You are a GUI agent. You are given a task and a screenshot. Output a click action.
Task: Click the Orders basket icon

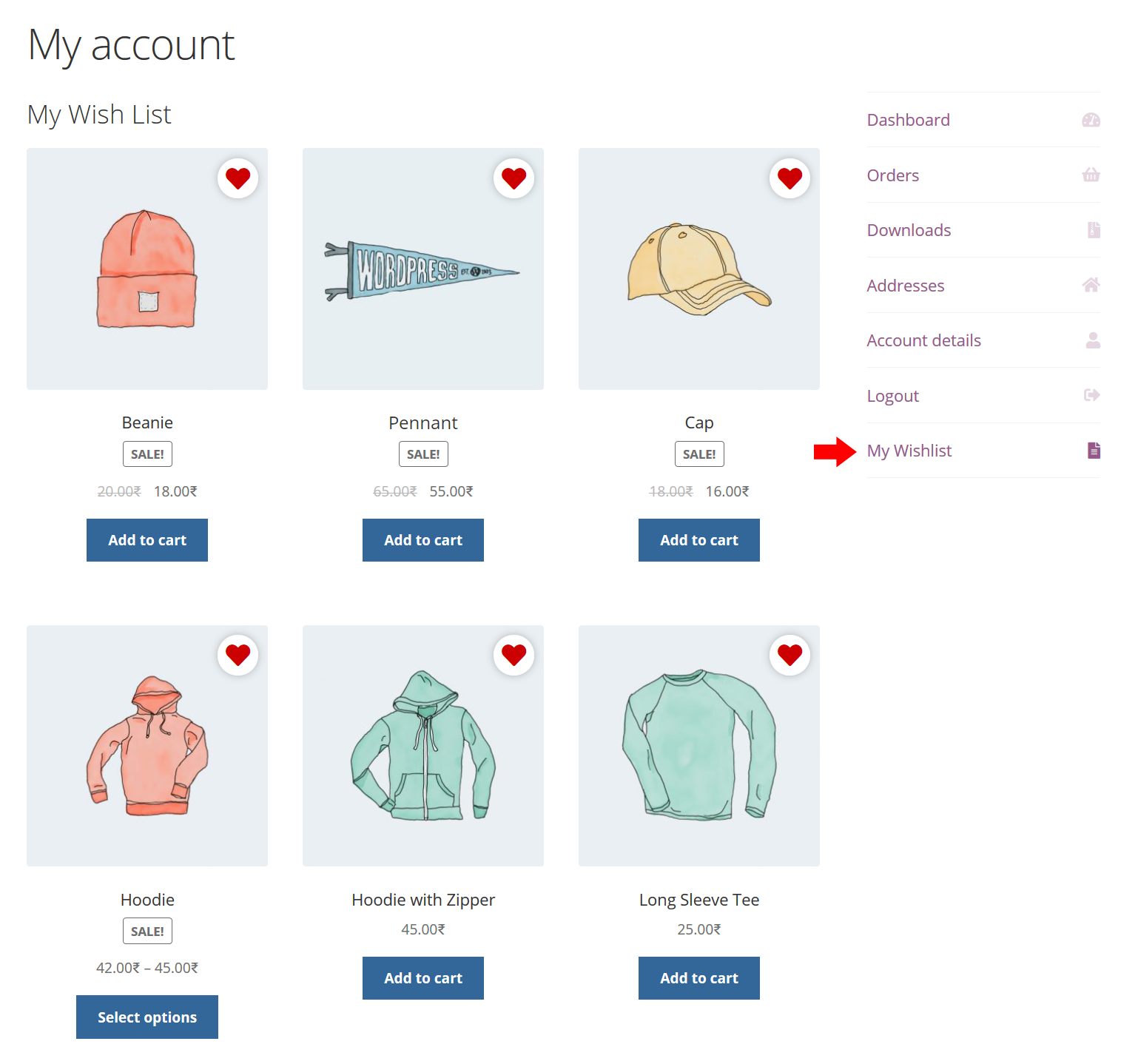(x=1091, y=175)
